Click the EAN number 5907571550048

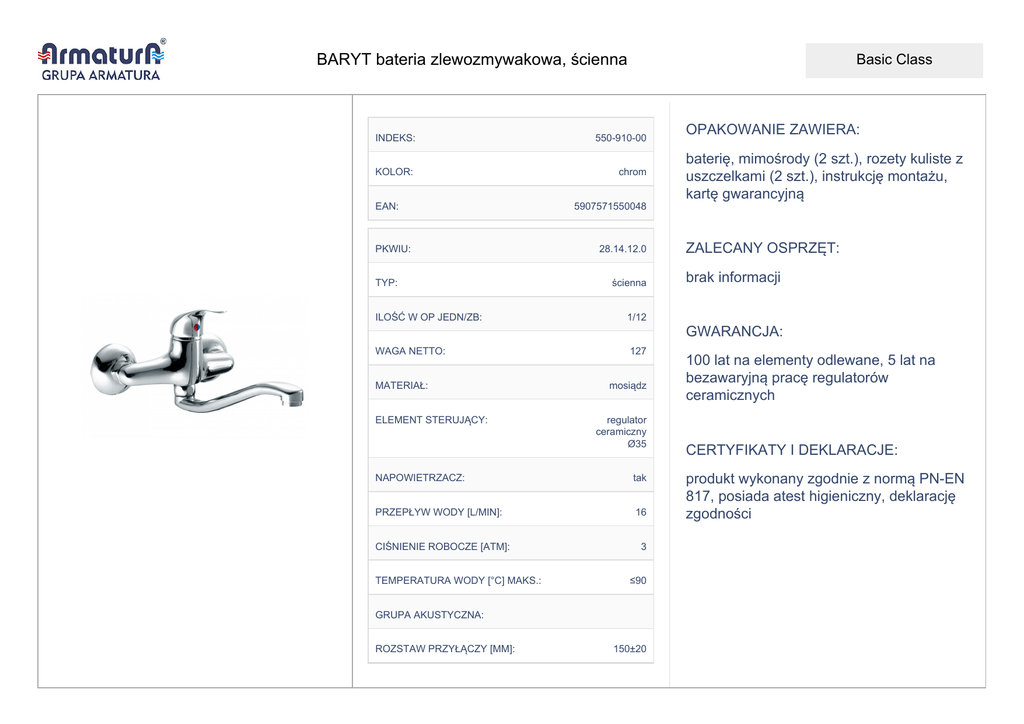point(610,207)
